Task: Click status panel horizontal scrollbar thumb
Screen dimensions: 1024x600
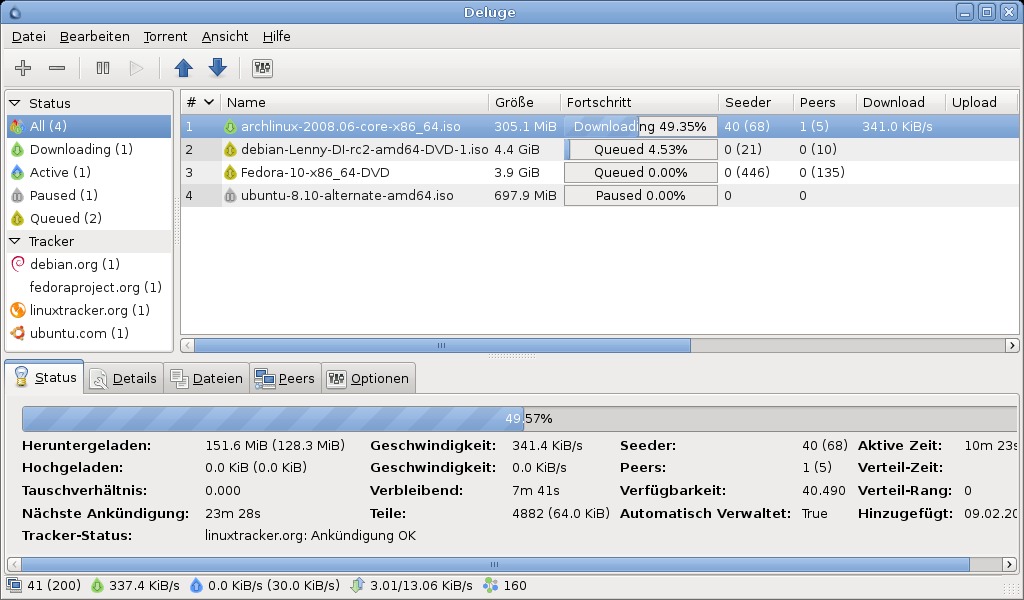Action: pos(495,564)
